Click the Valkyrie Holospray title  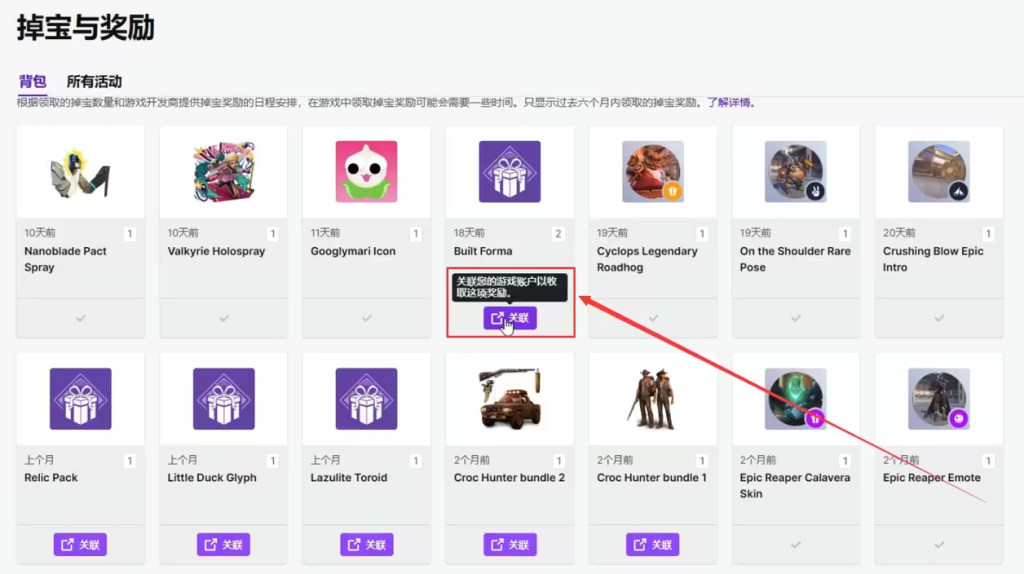[216, 251]
